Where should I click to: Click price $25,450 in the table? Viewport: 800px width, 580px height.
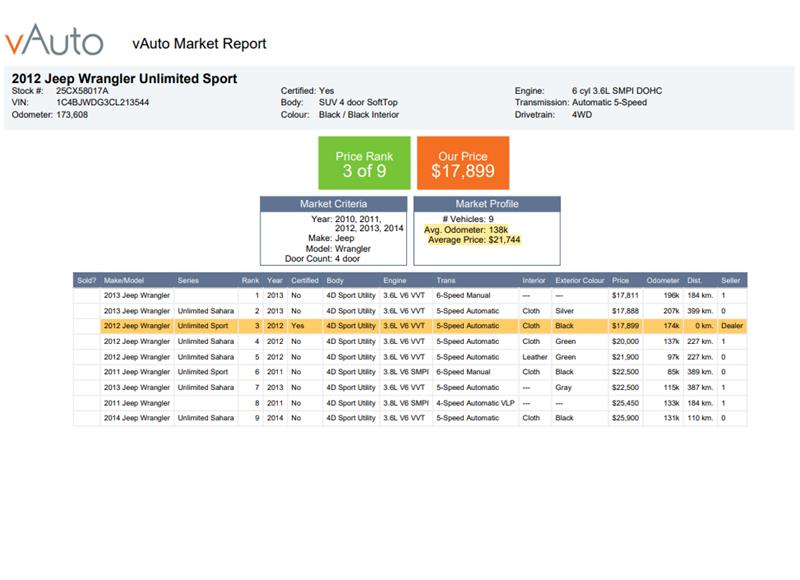[x=625, y=403]
